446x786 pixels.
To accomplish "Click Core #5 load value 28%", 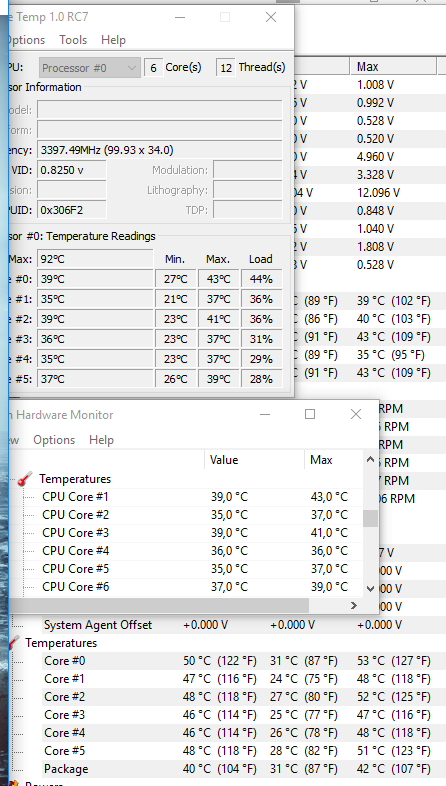I will click(261, 379).
